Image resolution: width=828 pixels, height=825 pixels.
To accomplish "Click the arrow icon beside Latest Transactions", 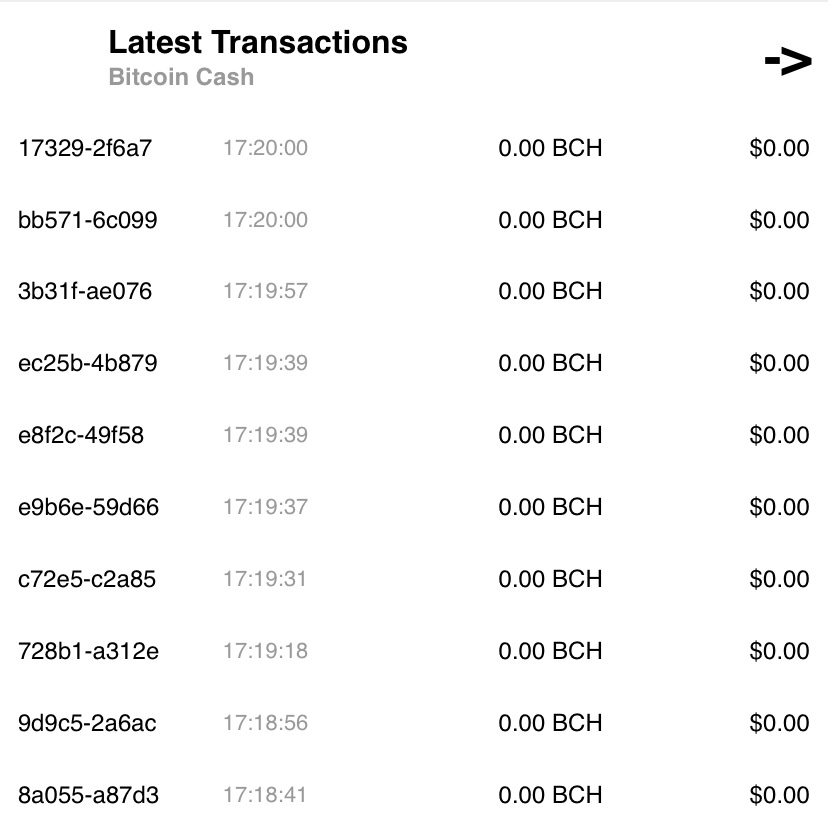I will coord(787,62).
